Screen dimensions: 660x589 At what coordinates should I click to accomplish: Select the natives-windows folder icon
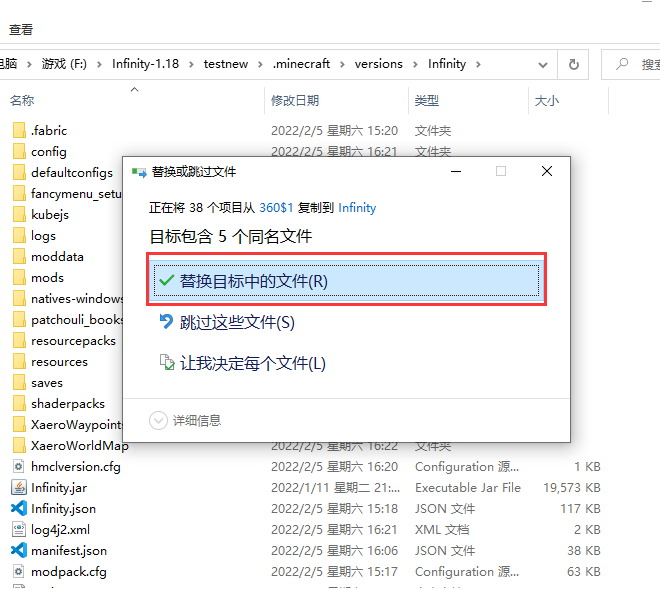19,299
